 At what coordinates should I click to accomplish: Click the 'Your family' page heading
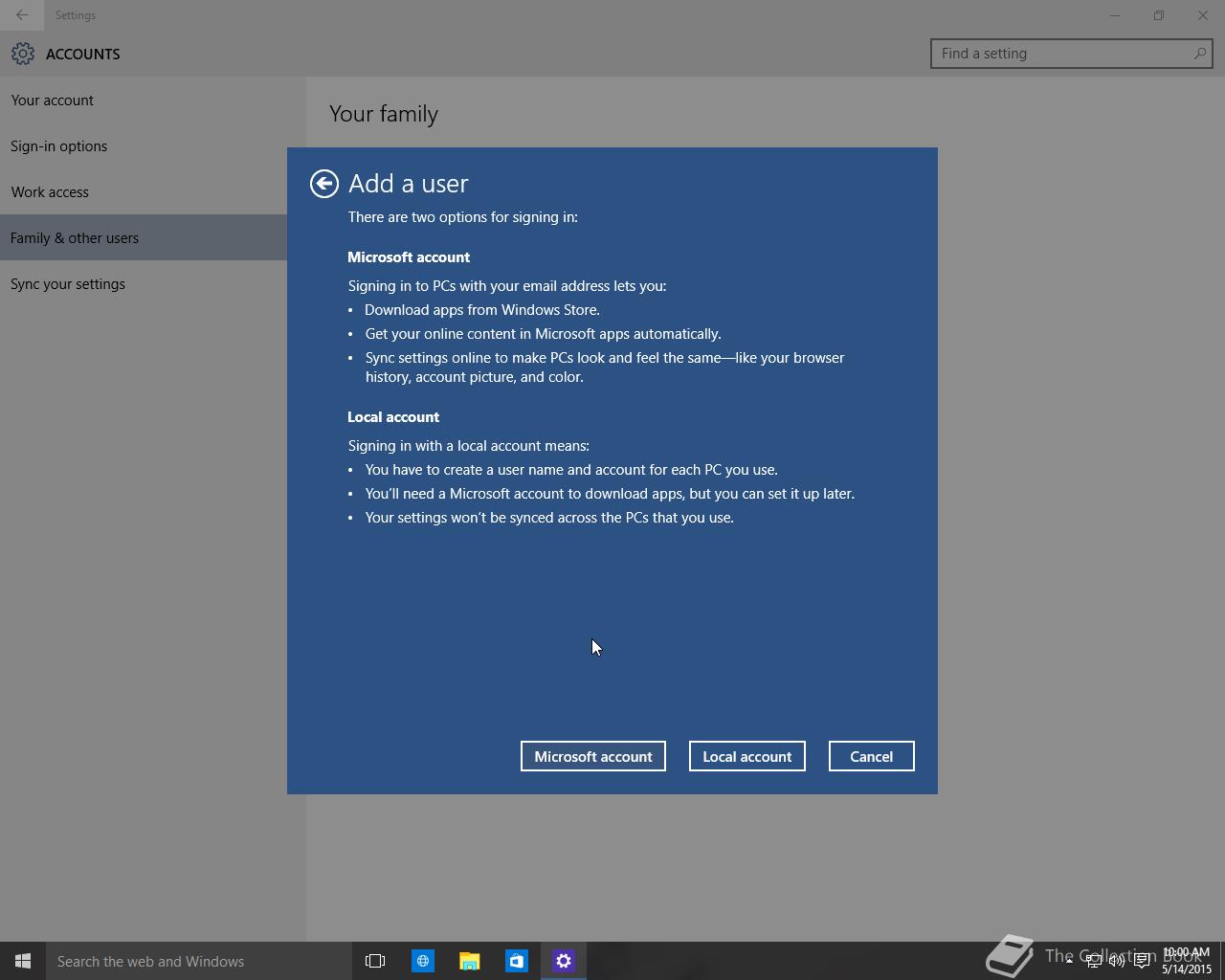pyautogui.click(x=384, y=114)
